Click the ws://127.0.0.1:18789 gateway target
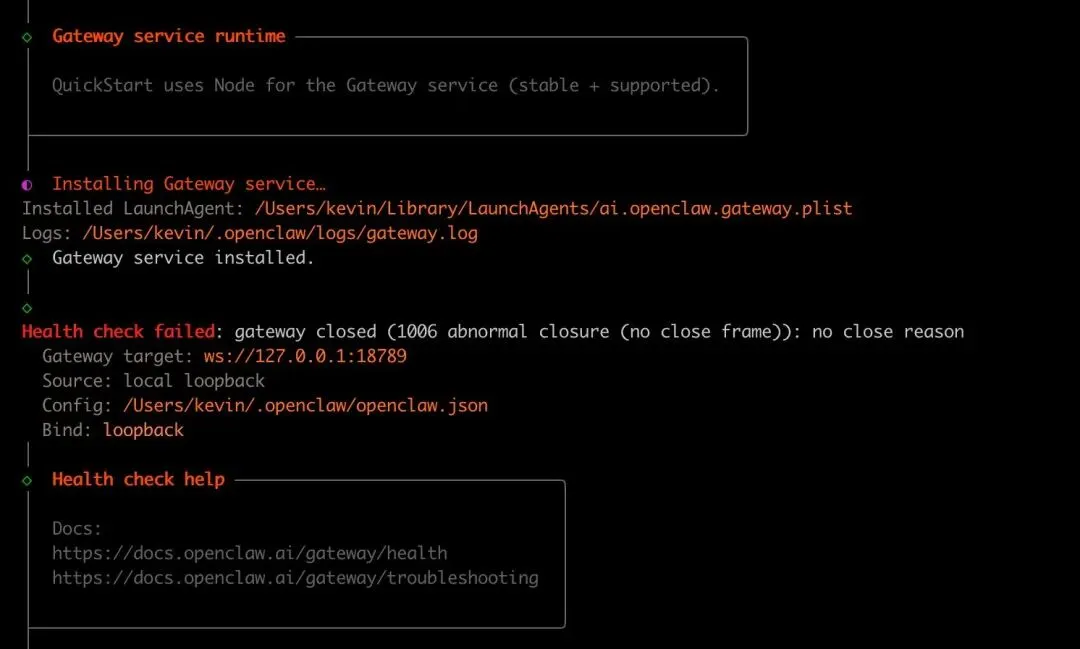This screenshot has height=649, width=1080. [x=305, y=357]
